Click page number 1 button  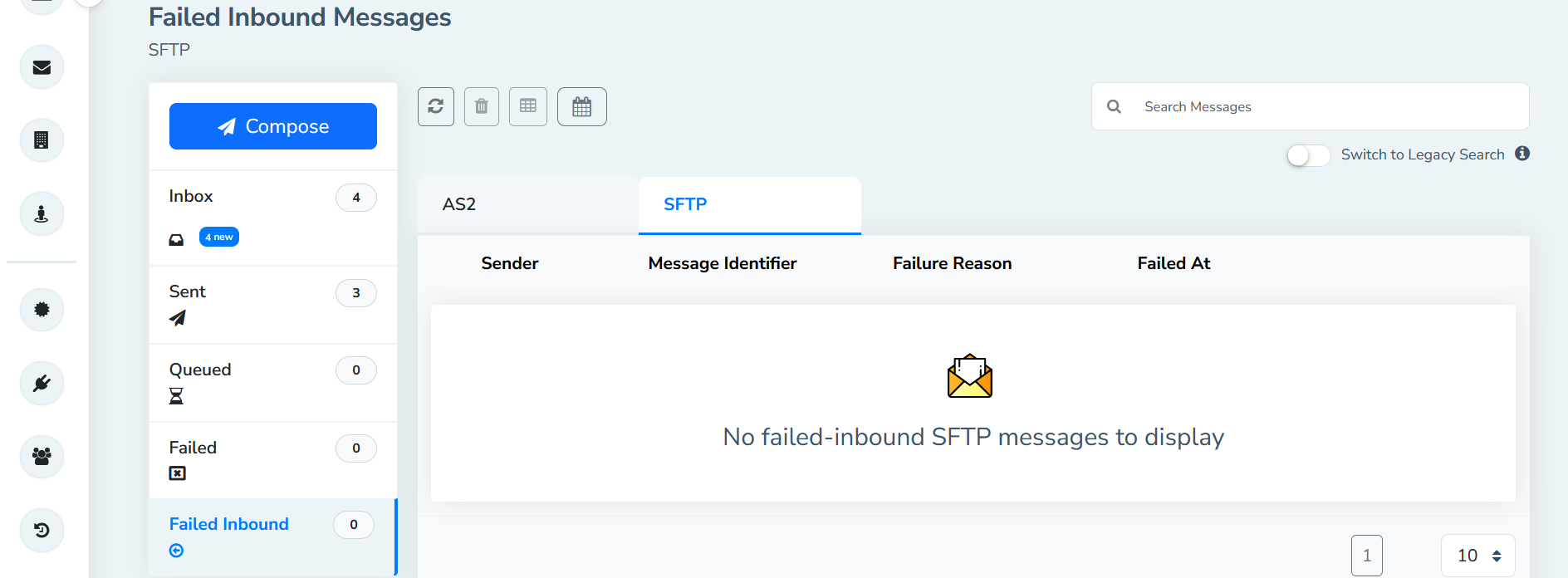pos(1367,556)
